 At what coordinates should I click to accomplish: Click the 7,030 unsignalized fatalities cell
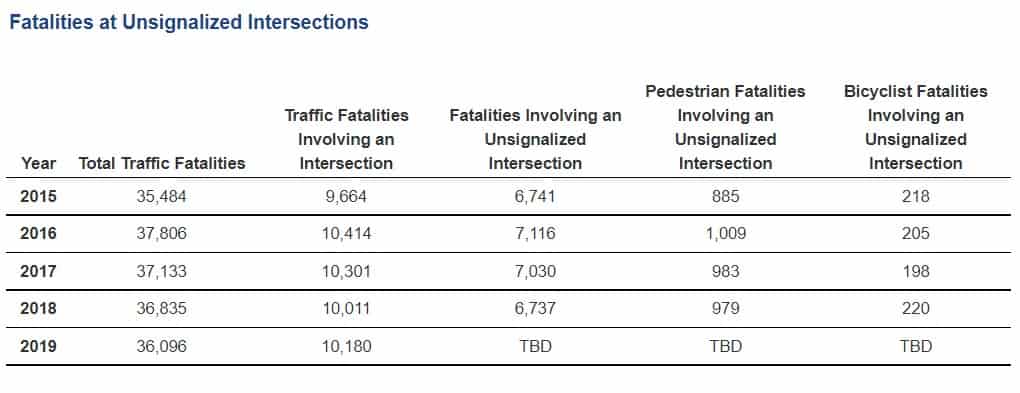[535, 271]
